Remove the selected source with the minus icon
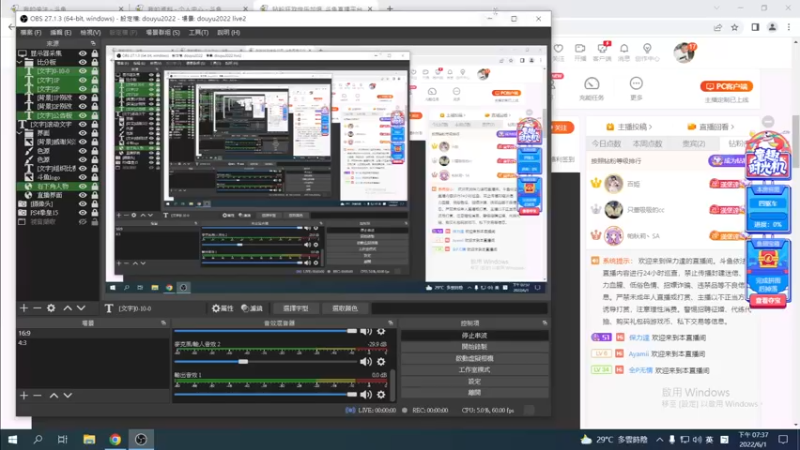Image resolution: width=800 pixels, height=450 pixels. (x=37, y=308)
